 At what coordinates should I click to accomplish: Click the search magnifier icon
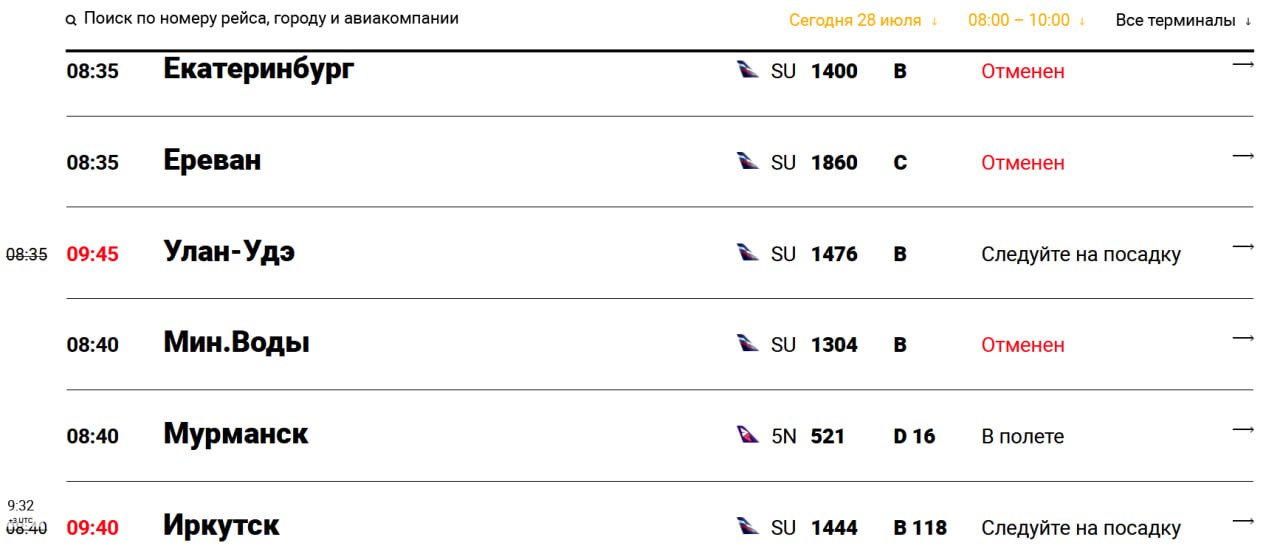click(71, 20)
